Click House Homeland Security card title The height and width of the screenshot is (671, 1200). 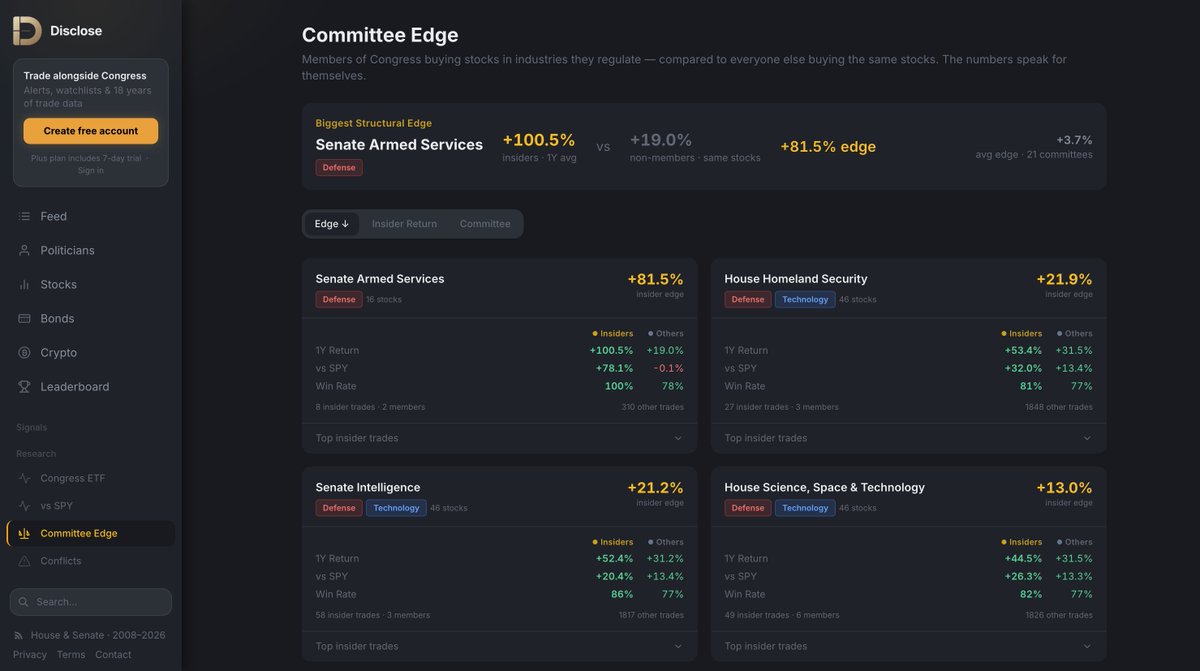pos(796,279)
